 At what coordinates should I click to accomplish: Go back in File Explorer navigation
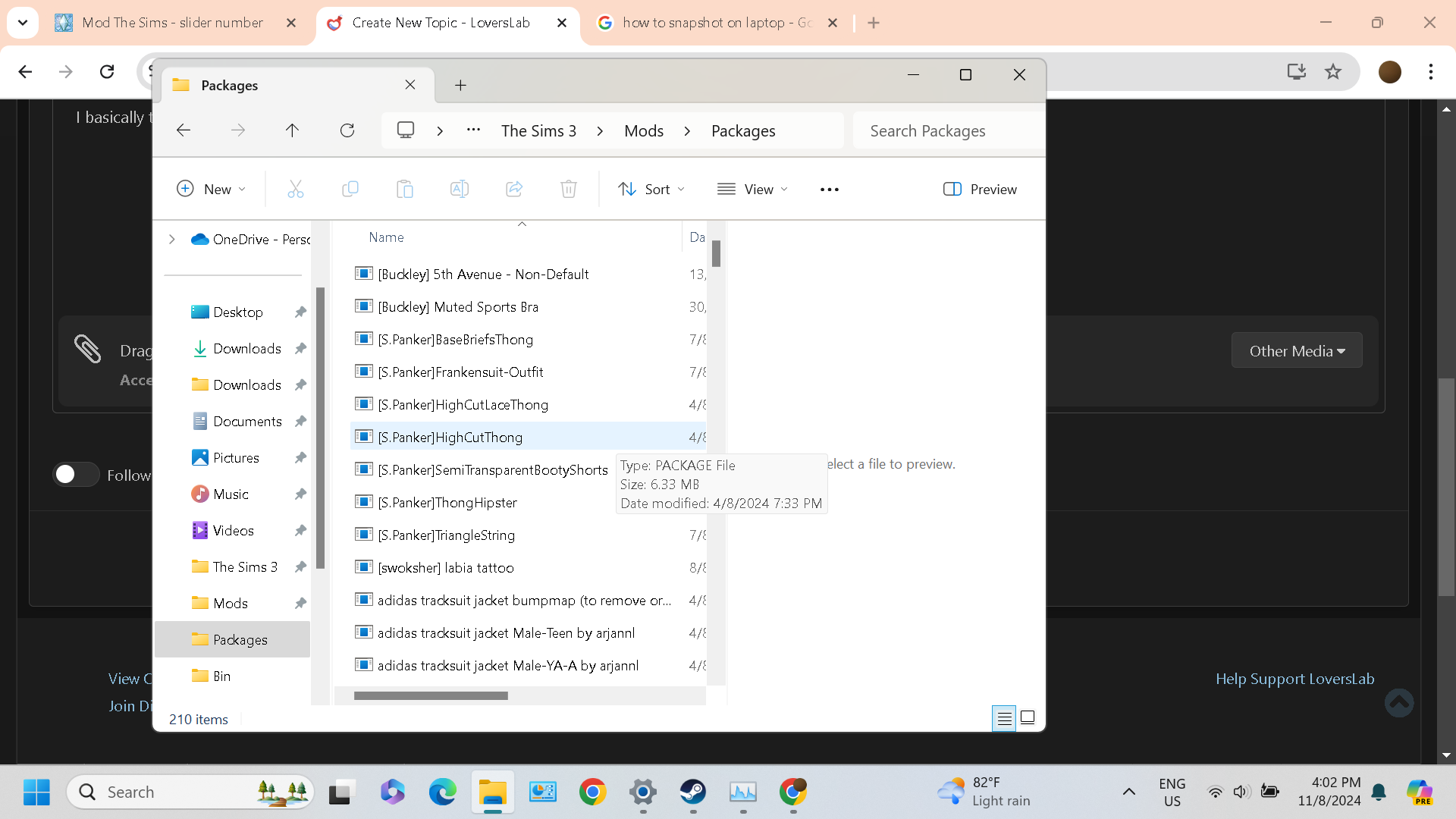pos(184,130)
